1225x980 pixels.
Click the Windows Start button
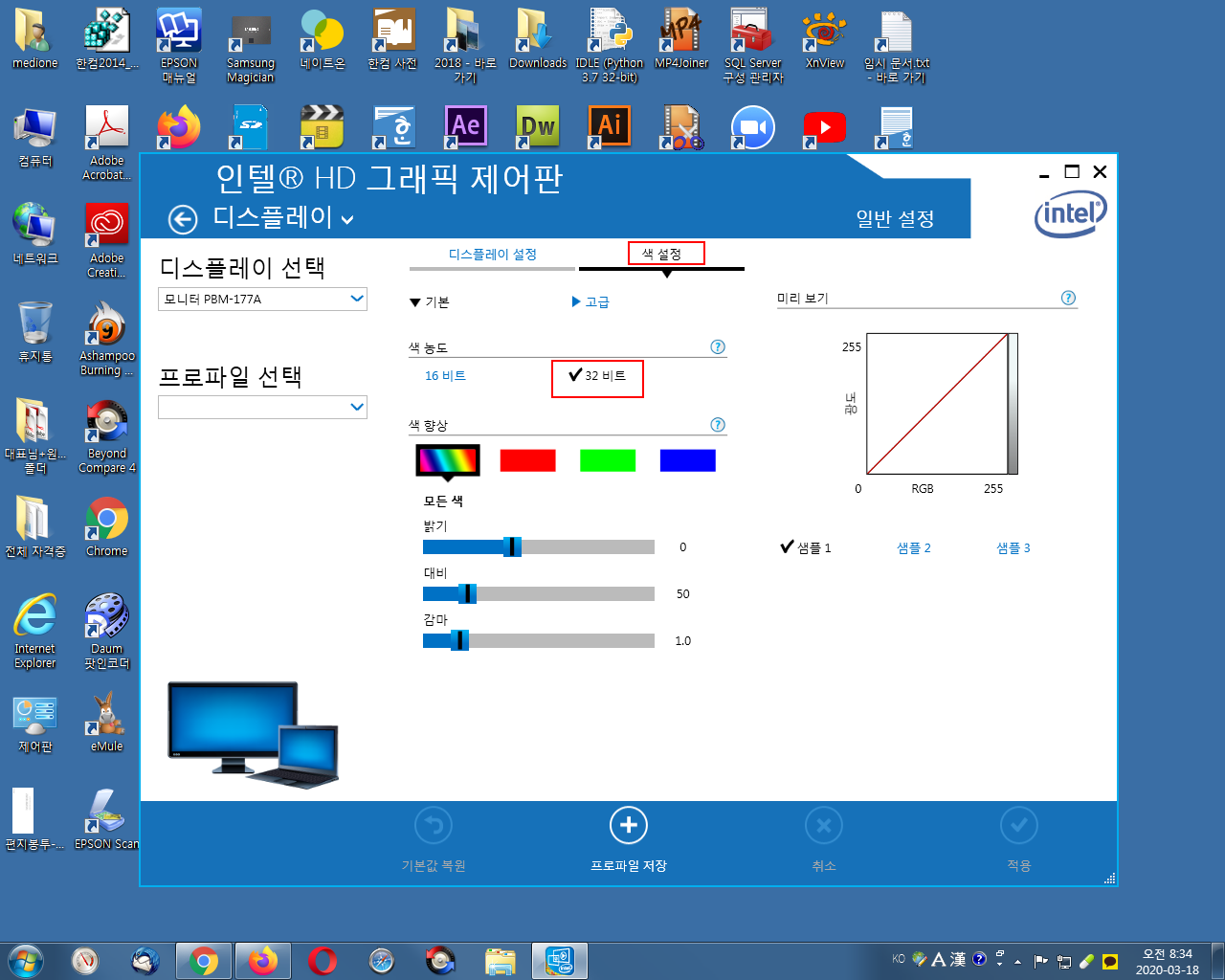[x=25, y=961]
